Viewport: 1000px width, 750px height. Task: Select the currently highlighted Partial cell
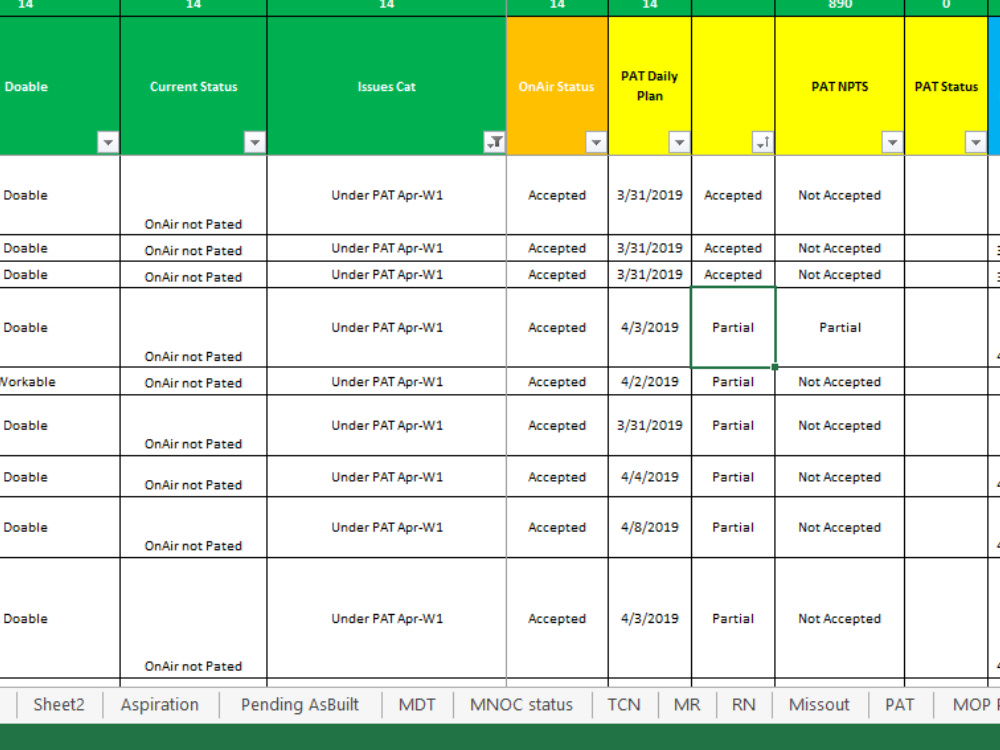coord(733,327)
